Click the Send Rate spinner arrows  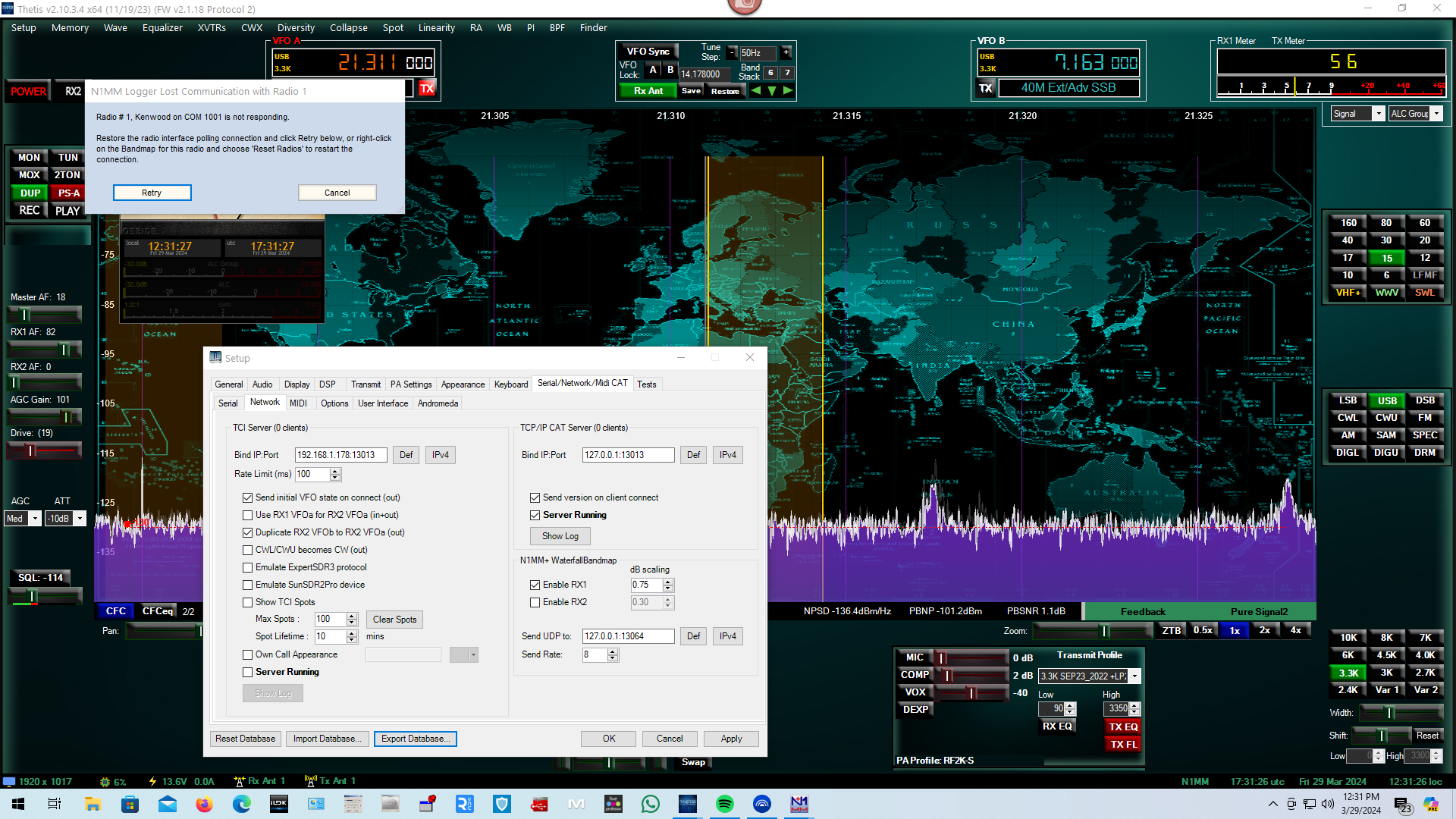(x=613, y=655)
